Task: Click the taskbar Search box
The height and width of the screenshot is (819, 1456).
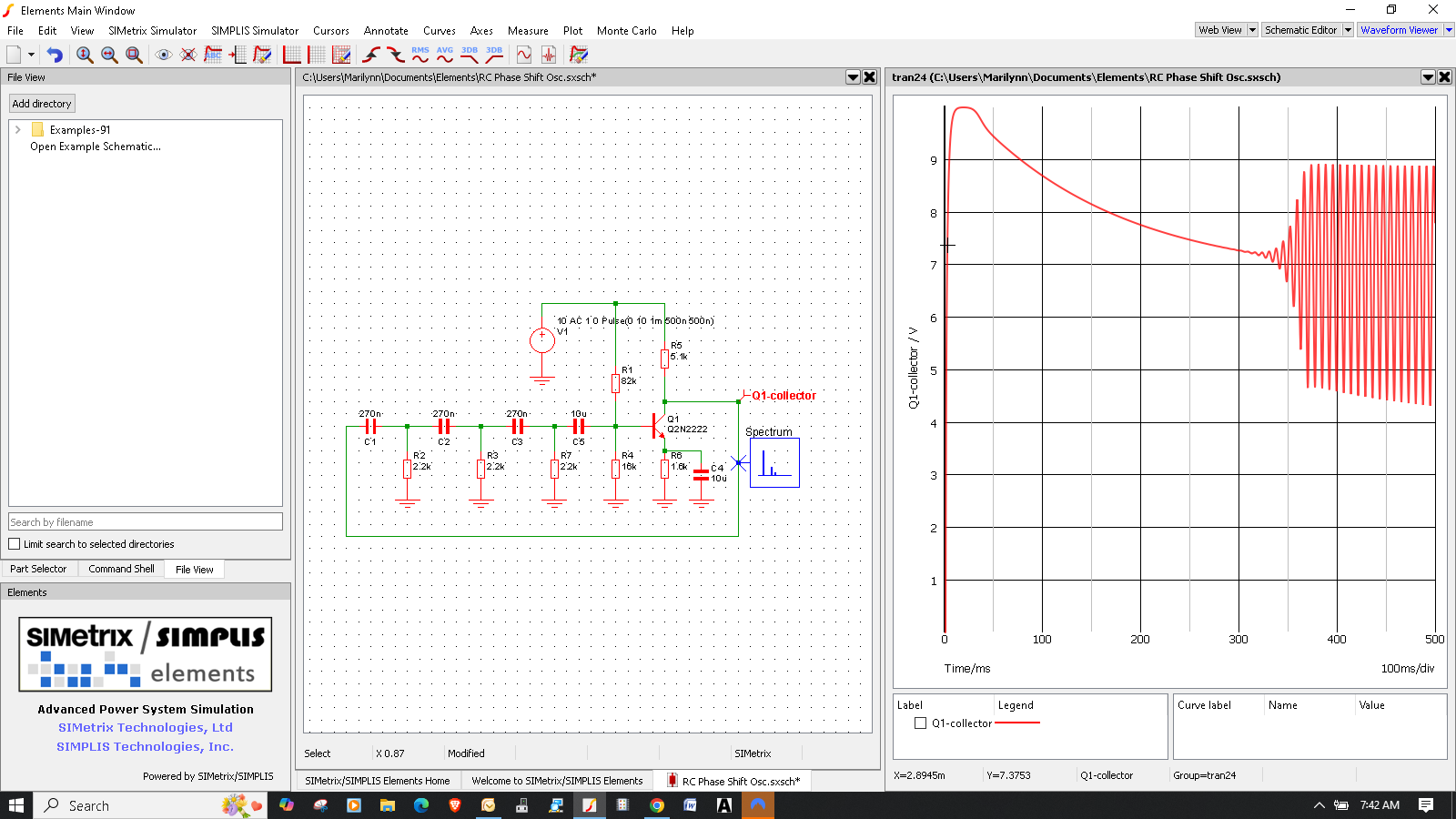Action: point(151,805)
